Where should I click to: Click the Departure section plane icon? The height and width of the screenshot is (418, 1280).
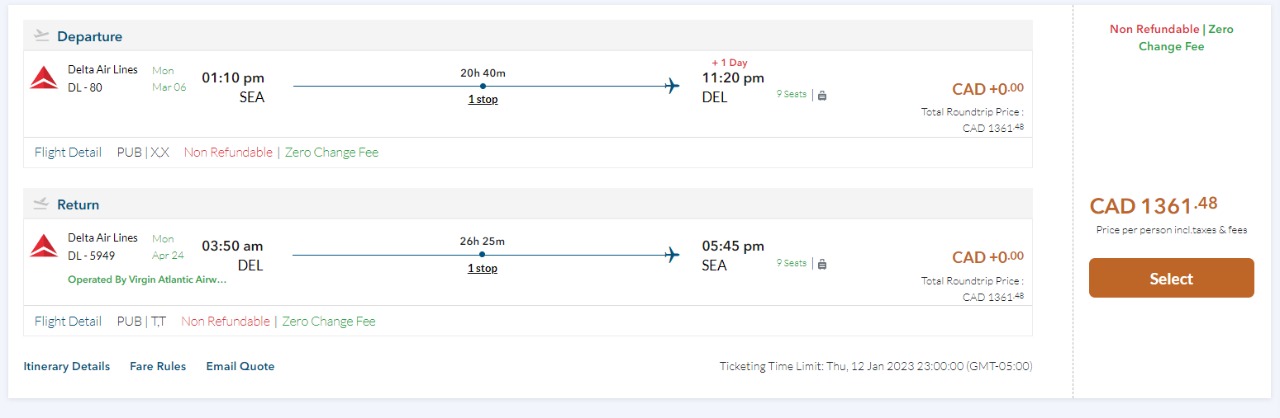pyautogui.click(x=41, y=36)
